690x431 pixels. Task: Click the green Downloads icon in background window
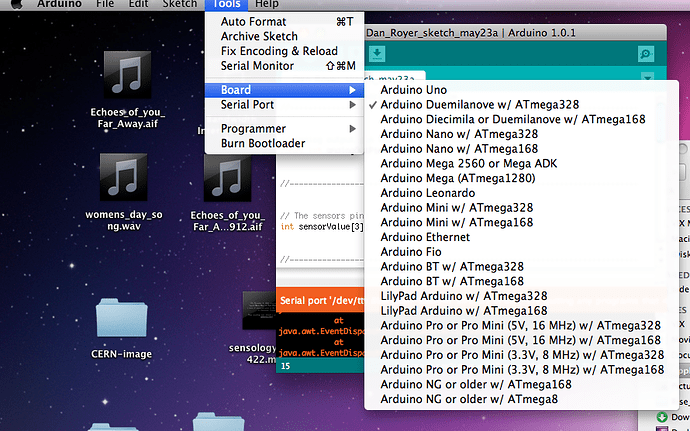pos(662,417)
